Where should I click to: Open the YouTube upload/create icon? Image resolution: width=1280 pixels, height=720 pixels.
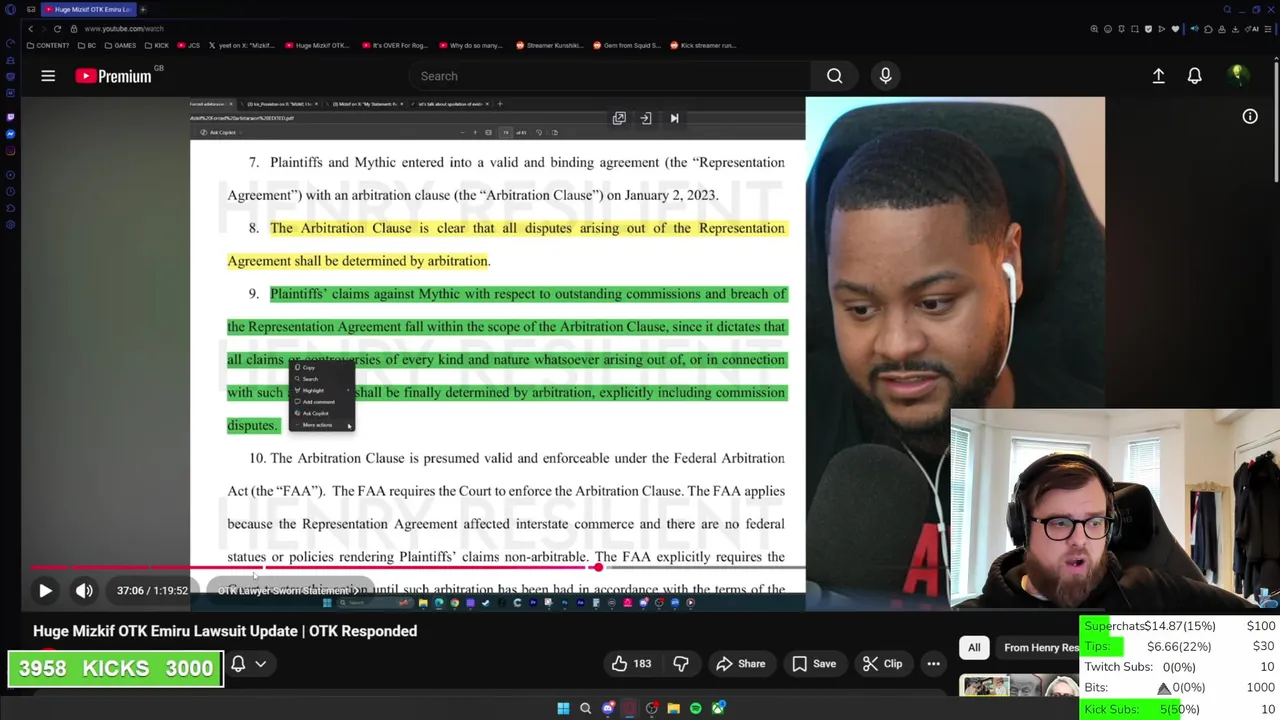(1158, 76)
